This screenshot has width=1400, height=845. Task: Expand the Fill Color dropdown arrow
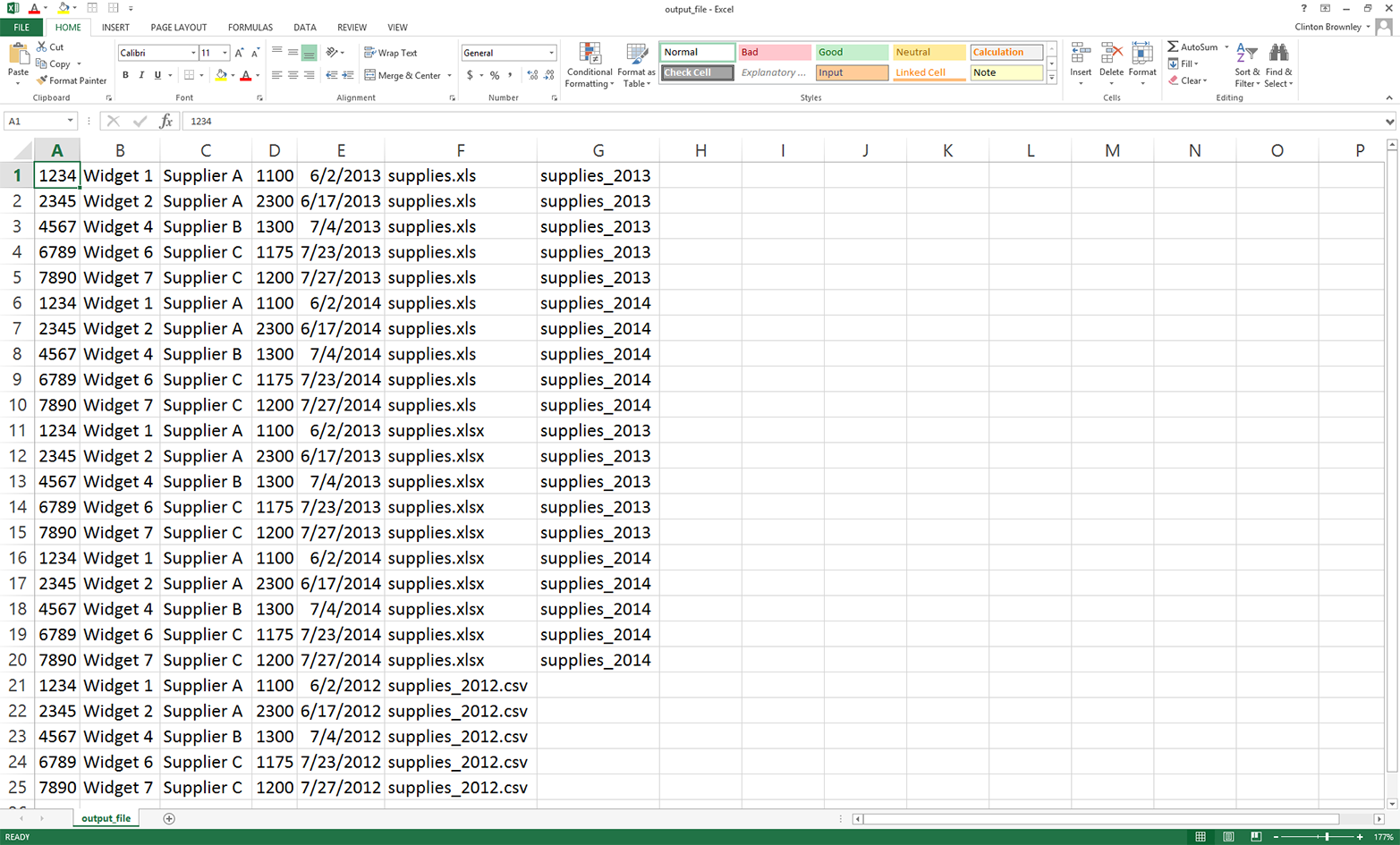click(234, 75)
